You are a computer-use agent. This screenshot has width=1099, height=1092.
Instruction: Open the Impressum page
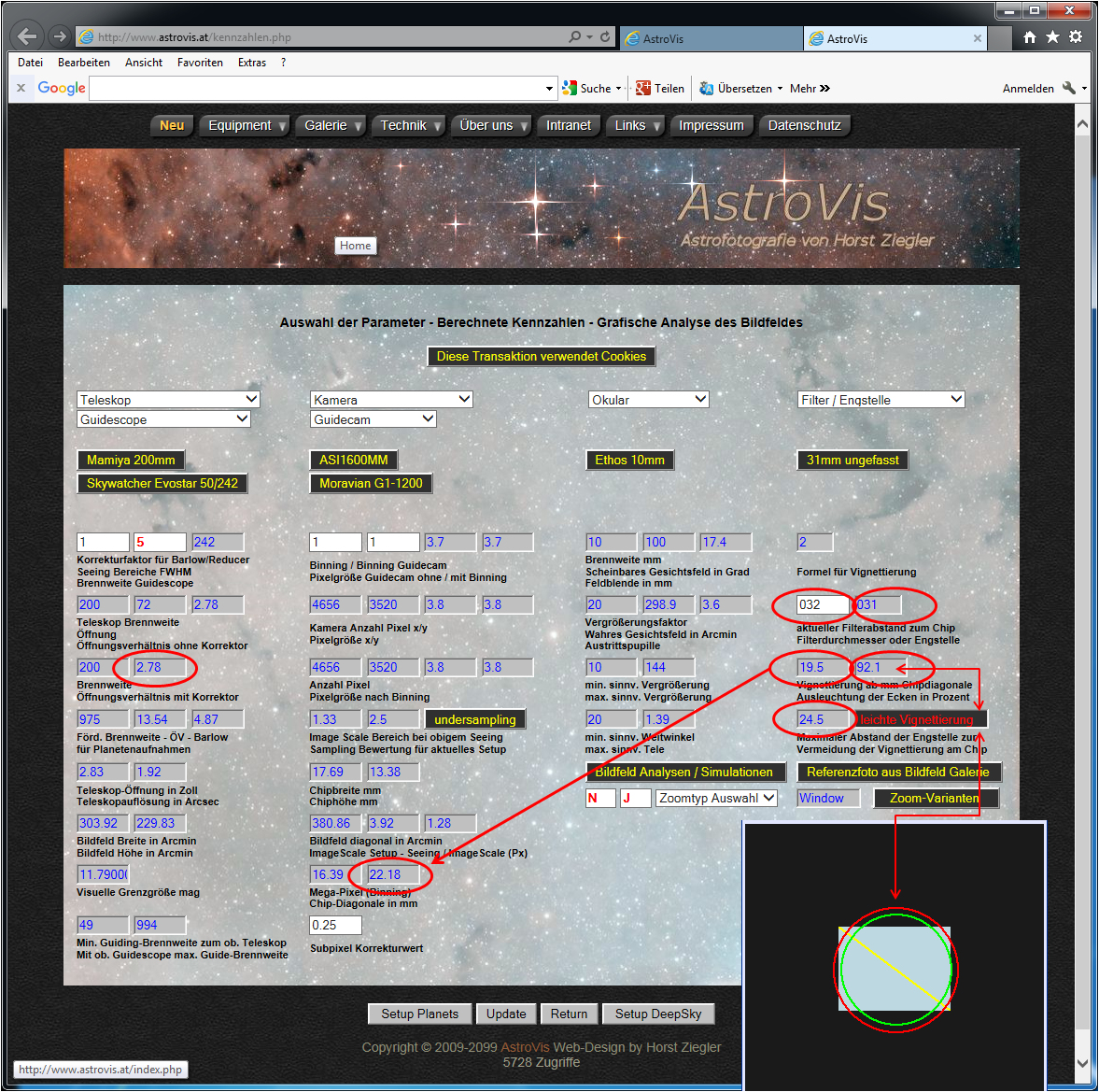tap(712, 125)
